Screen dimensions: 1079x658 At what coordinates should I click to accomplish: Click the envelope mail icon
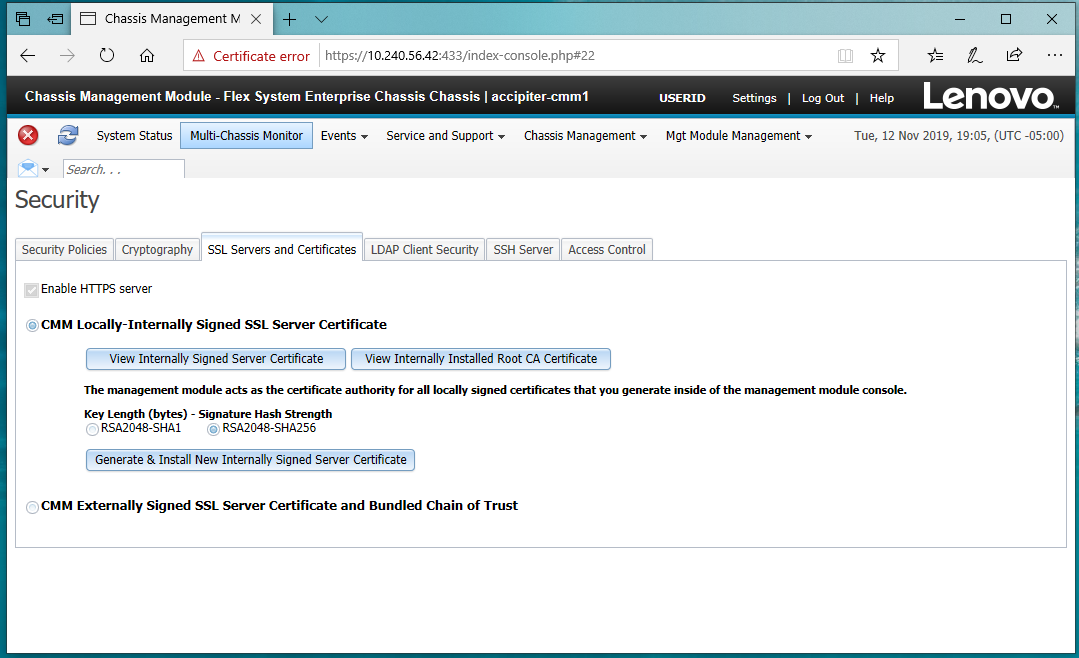click(x=28, y=169)
